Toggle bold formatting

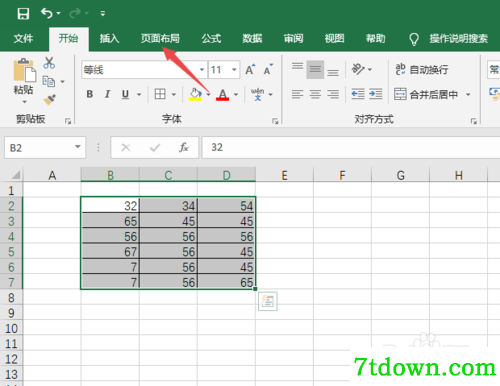coord(90,94)
